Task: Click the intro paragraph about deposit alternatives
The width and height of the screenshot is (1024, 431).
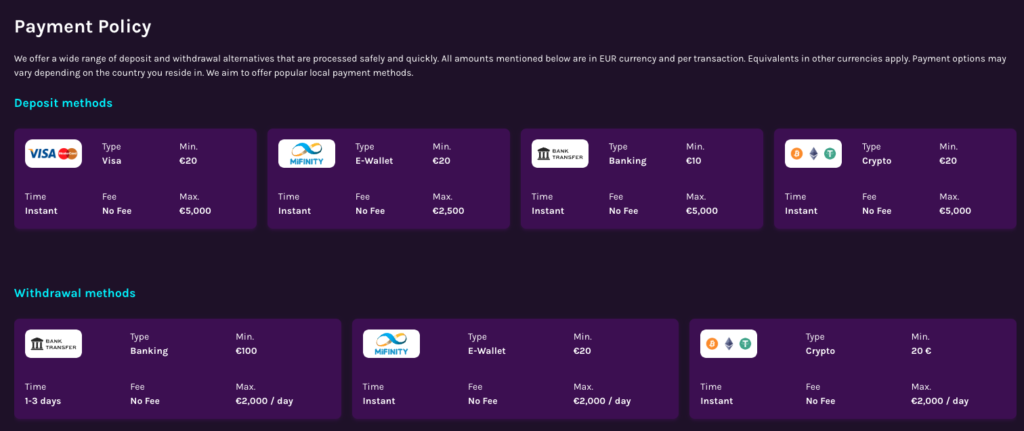Action: [x=510, y=66]
